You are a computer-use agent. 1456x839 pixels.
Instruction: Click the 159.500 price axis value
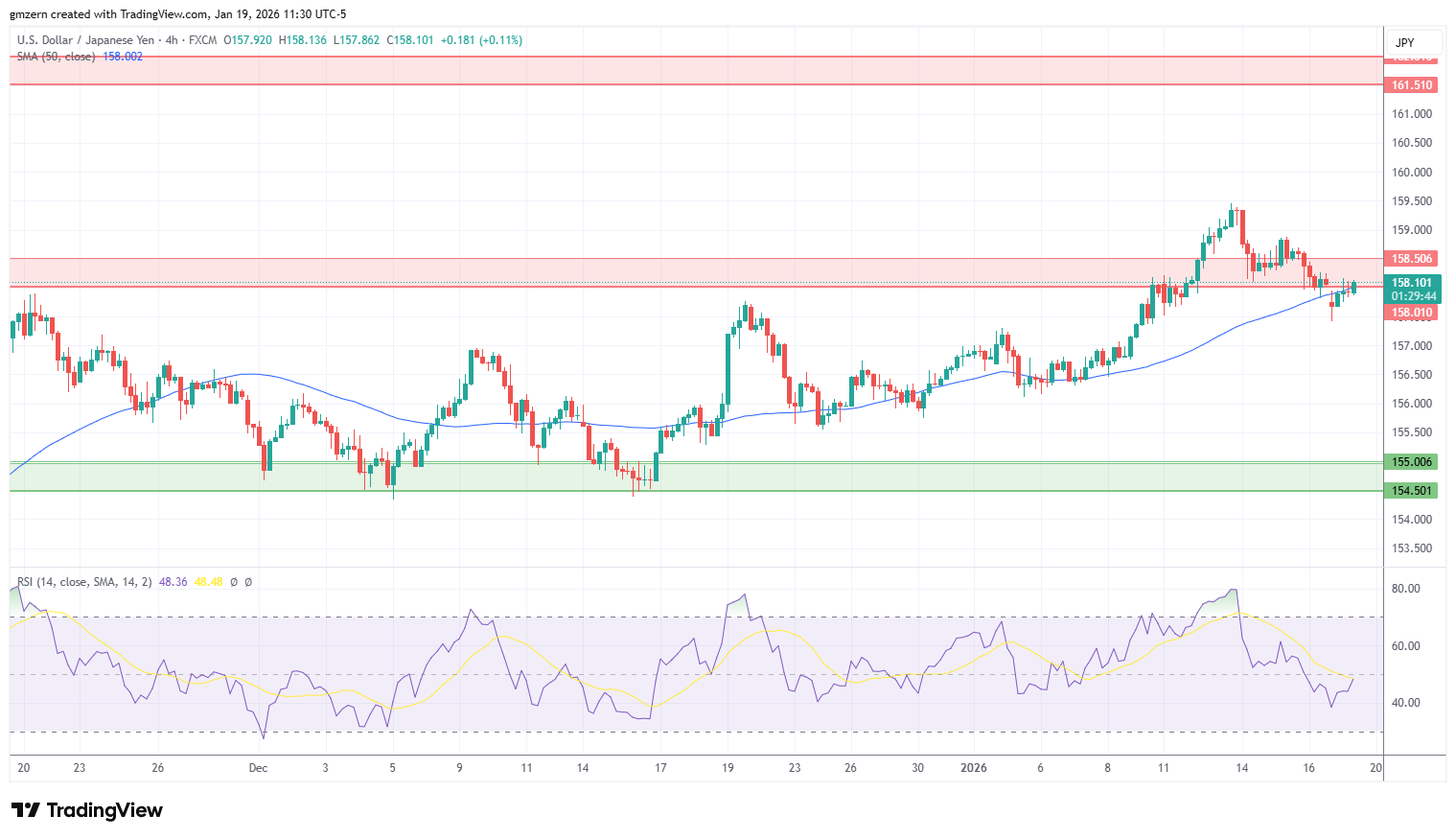coord(1412,201)
